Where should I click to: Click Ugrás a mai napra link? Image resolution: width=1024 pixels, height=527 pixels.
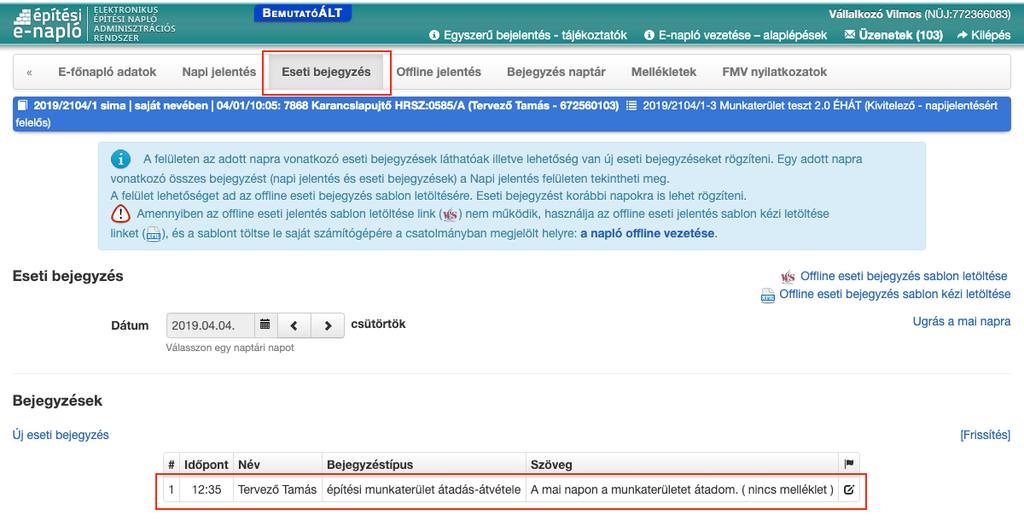[961, 321]
